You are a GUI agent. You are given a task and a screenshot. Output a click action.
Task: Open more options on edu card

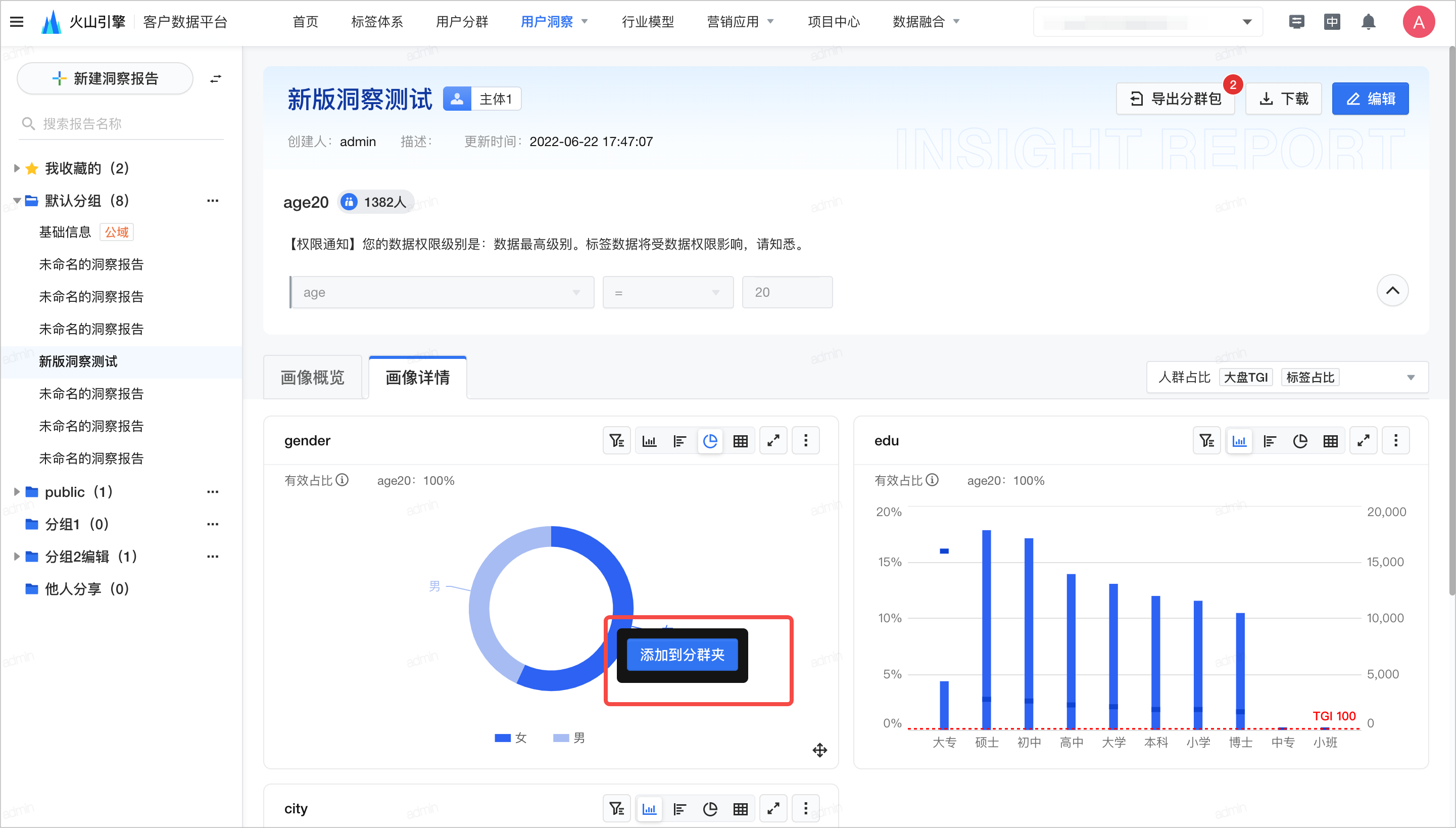[x=1396, y=440]
